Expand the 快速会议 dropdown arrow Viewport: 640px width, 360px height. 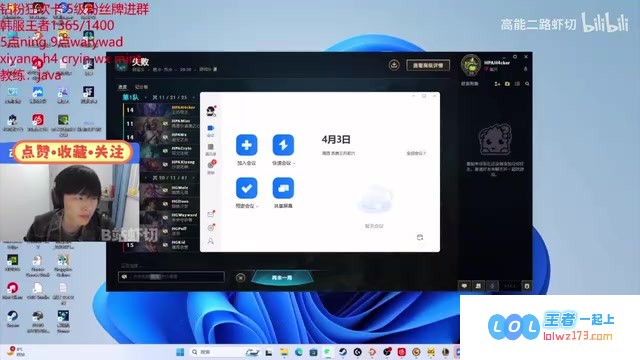[294, 163]
